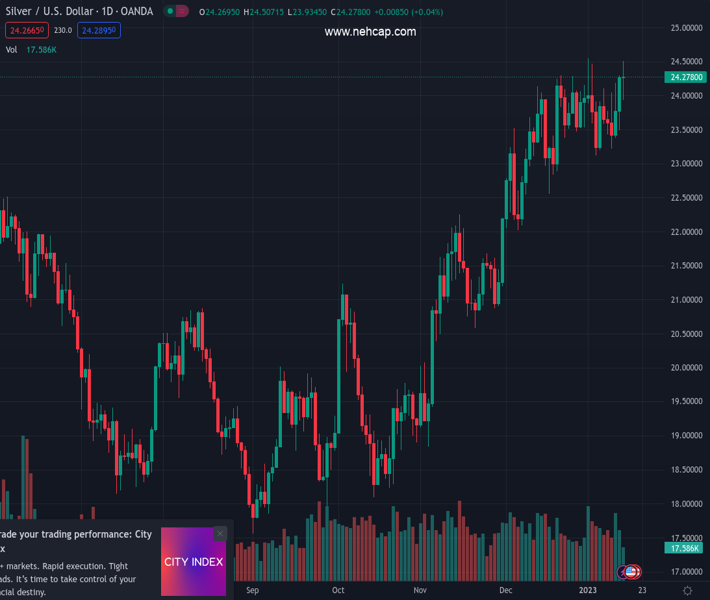Click the Nov date on time axis
Screen dimensions: 710x600
coord(421,591)
